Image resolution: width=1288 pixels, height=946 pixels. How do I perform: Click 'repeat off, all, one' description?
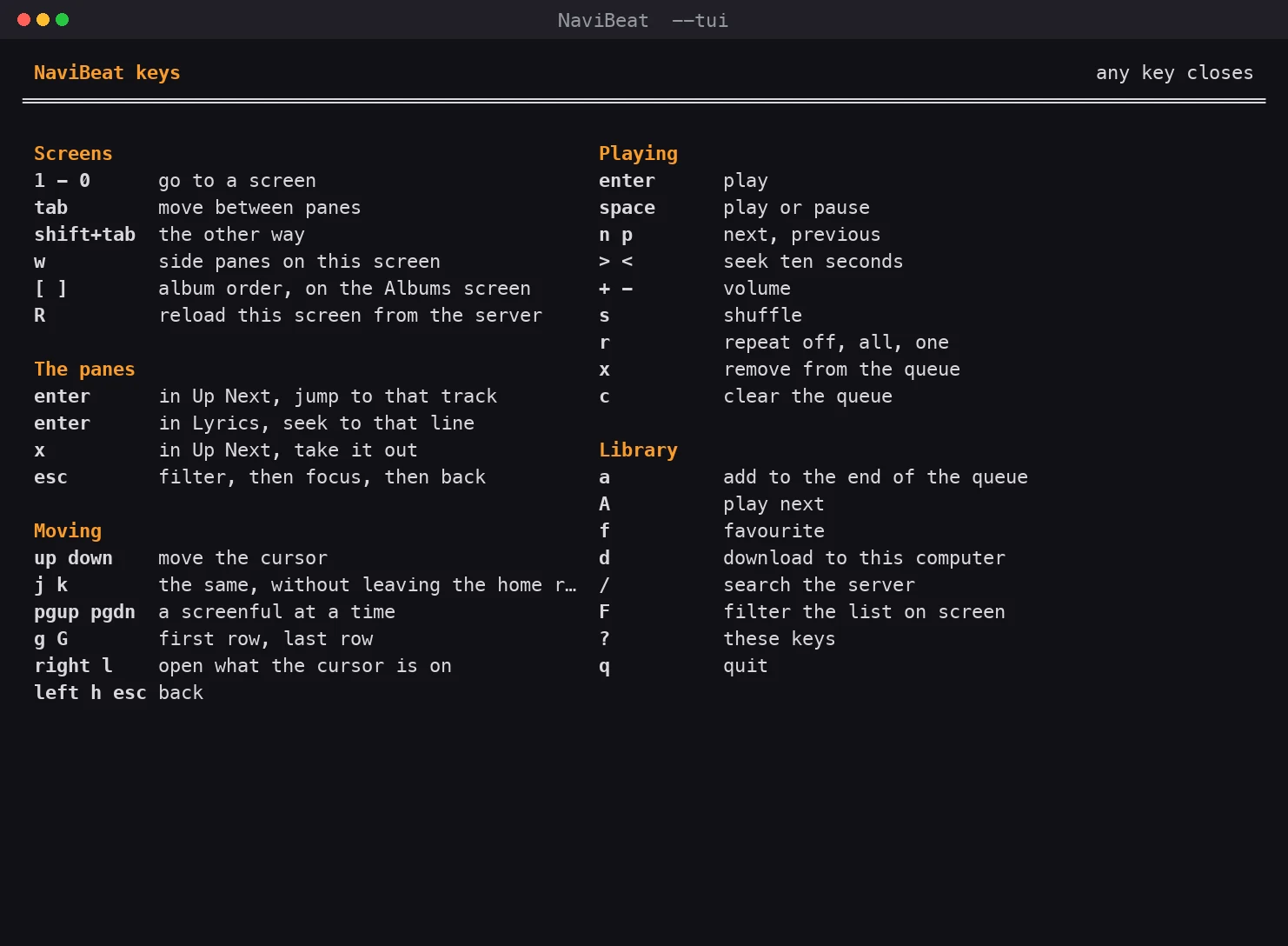[836, 343]
